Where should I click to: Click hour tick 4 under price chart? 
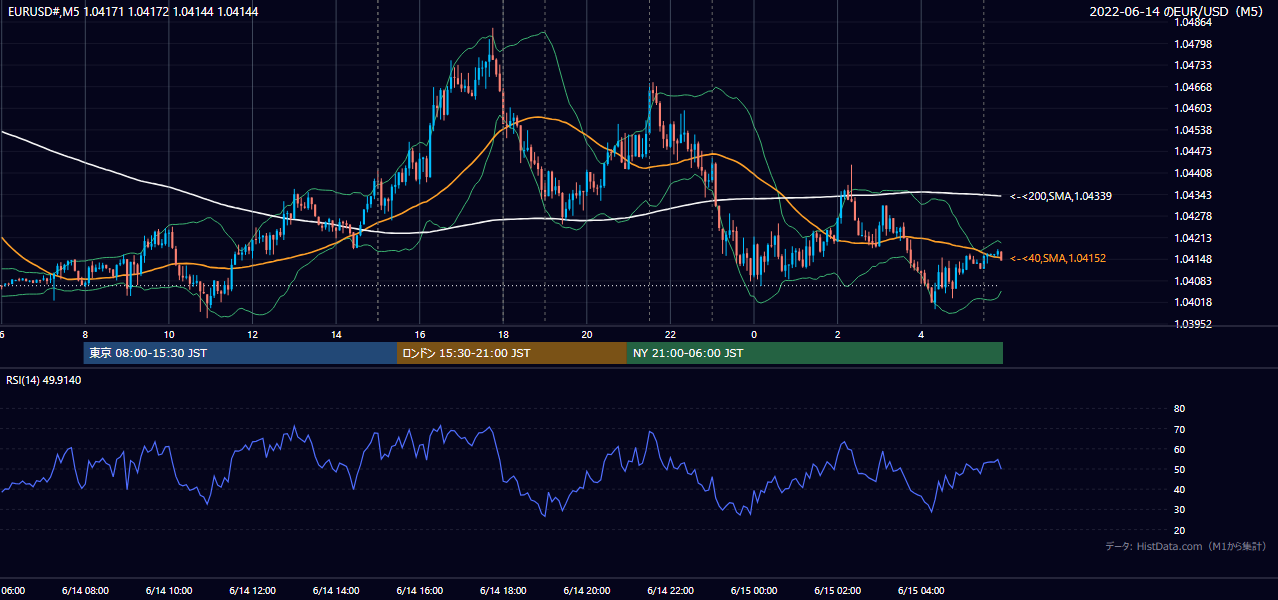pos(921,334)
